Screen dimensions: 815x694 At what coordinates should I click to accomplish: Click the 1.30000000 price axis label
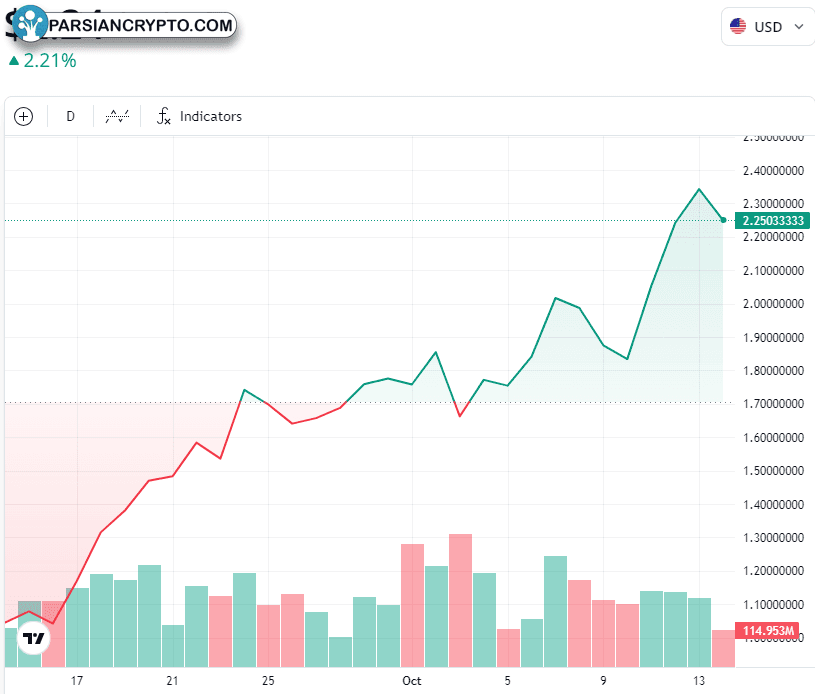click(773, 538)
